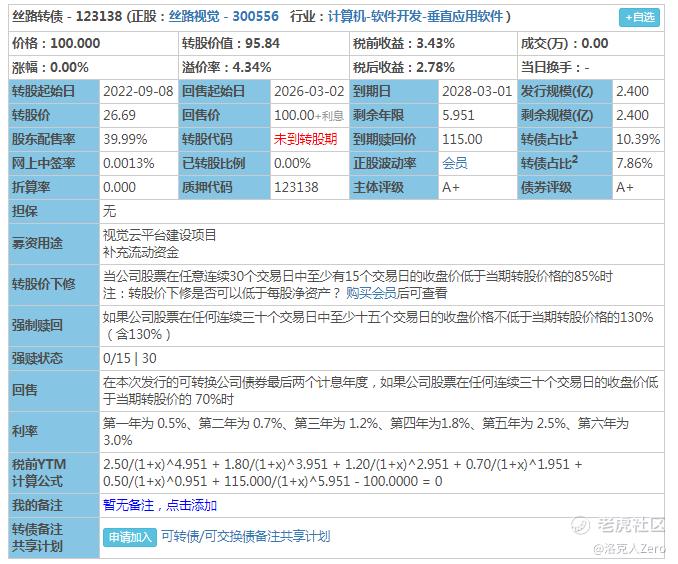The image size is (678, 564).
Task: Select the 转股价 value 26.69
Action: [x=119, y=115]
